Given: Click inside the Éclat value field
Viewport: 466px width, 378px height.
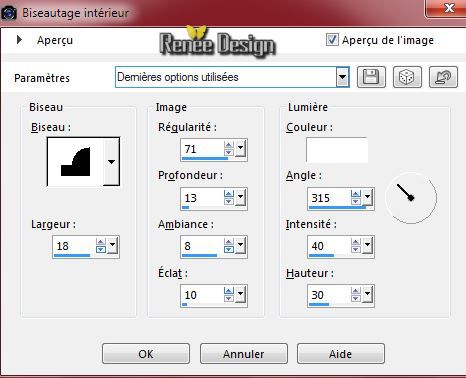Looking at the screenshot, I should click(x=203, y=295).
